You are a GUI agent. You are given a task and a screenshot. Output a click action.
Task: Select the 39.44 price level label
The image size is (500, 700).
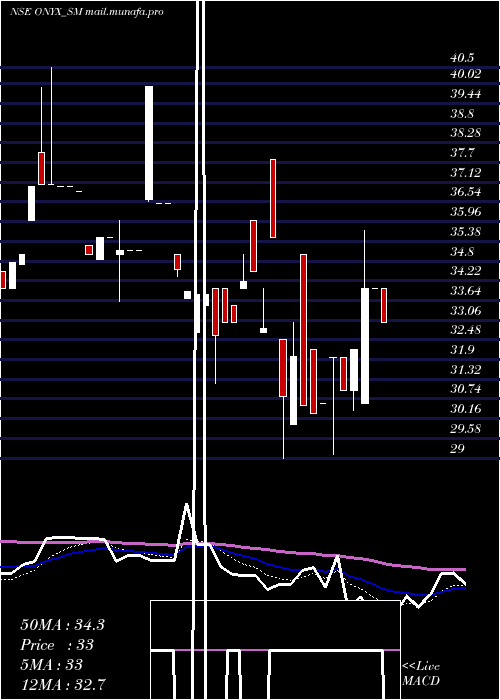(x=466, y=93)
